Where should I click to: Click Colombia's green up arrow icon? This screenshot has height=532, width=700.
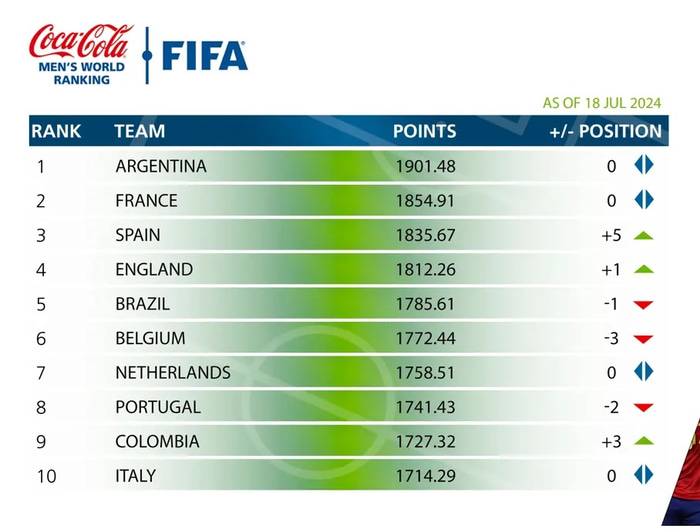tap(643, 441)
